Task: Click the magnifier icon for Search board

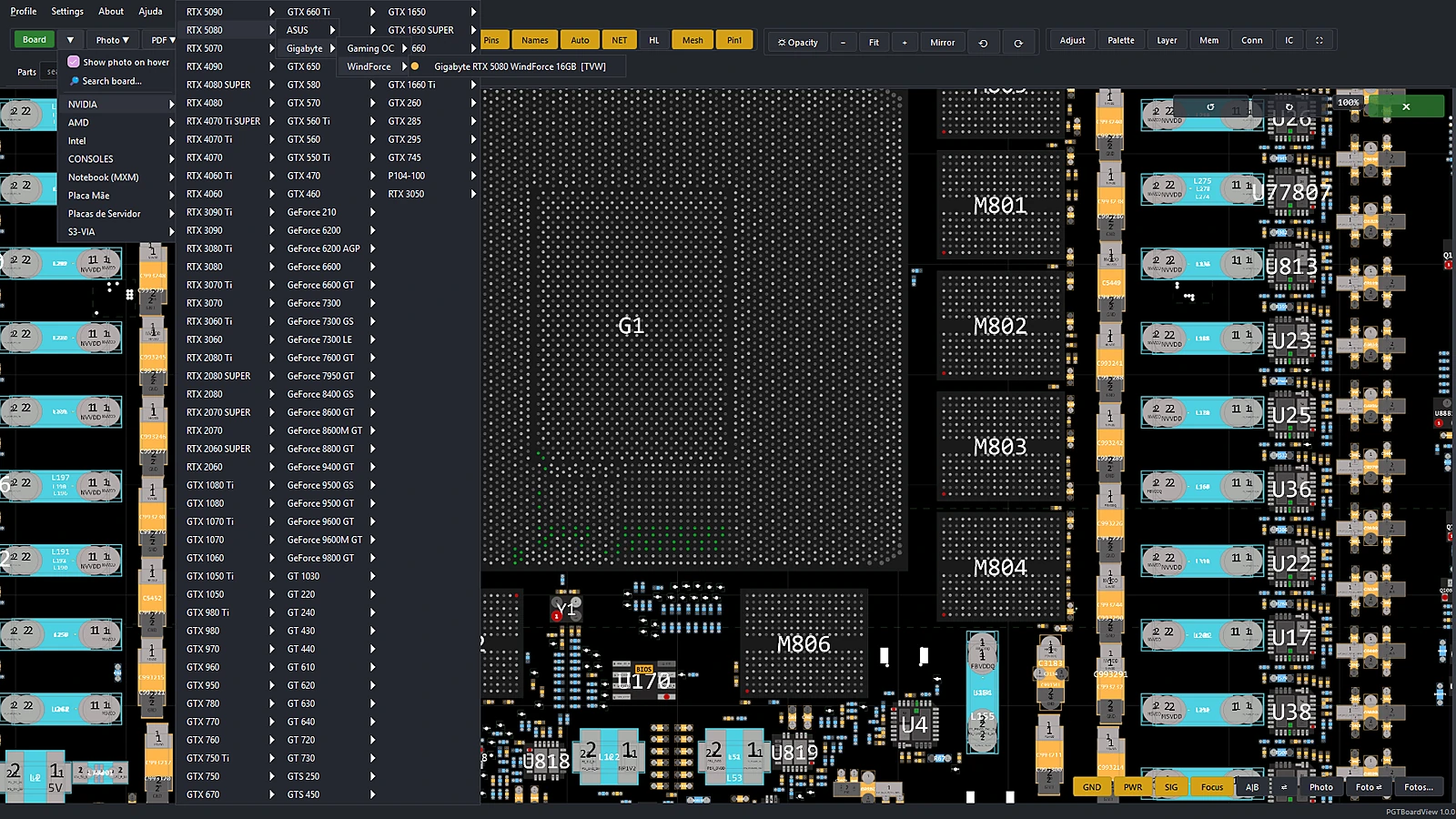Action: [75, 81]
